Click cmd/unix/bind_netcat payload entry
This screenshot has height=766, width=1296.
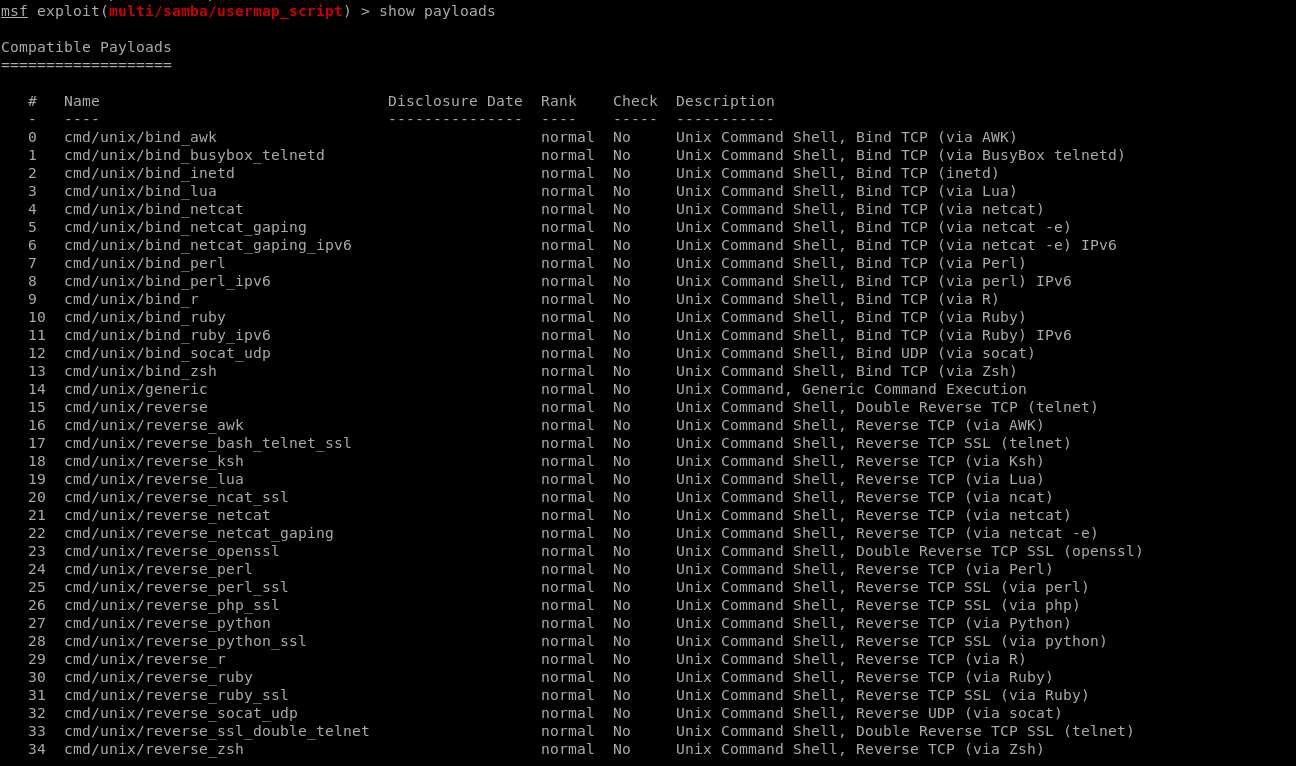click(154, 209)
